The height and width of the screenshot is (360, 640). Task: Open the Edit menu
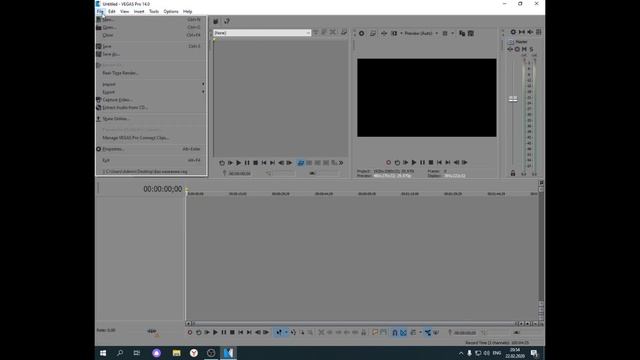(111, 11)
